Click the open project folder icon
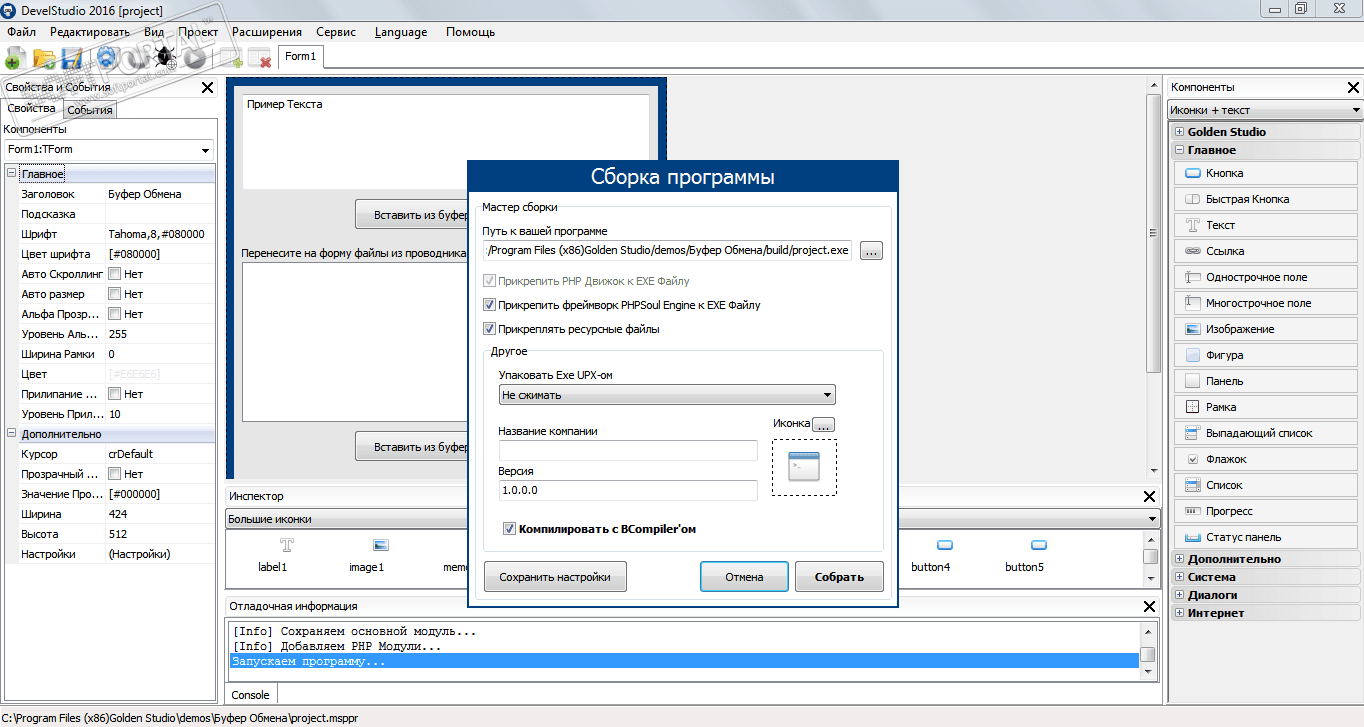 coord(44,58)
